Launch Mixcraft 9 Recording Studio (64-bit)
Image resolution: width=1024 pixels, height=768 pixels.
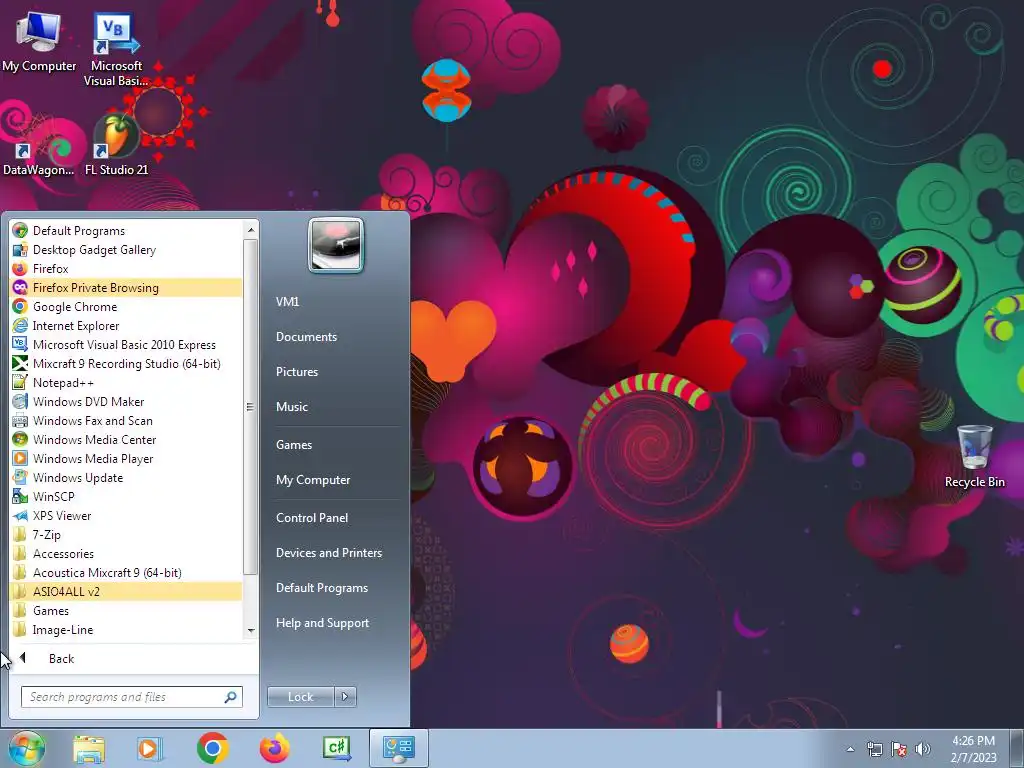127,363
